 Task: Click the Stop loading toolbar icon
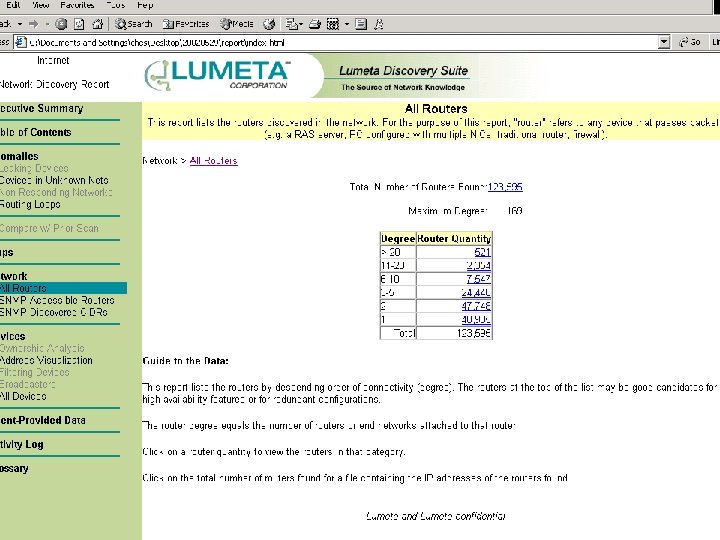click(x=61, y=24)
